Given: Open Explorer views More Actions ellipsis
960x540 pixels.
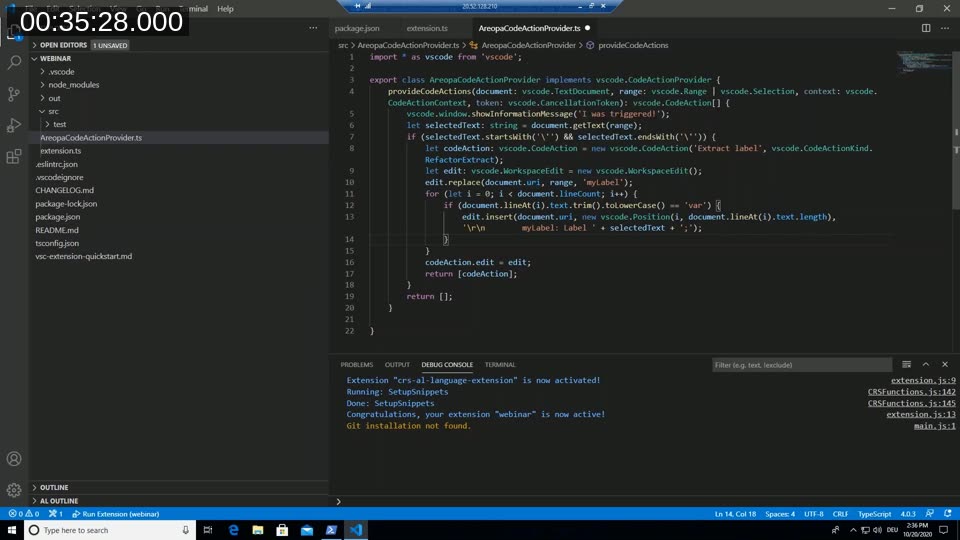Looking at the screenshot, I should point(313,28).
